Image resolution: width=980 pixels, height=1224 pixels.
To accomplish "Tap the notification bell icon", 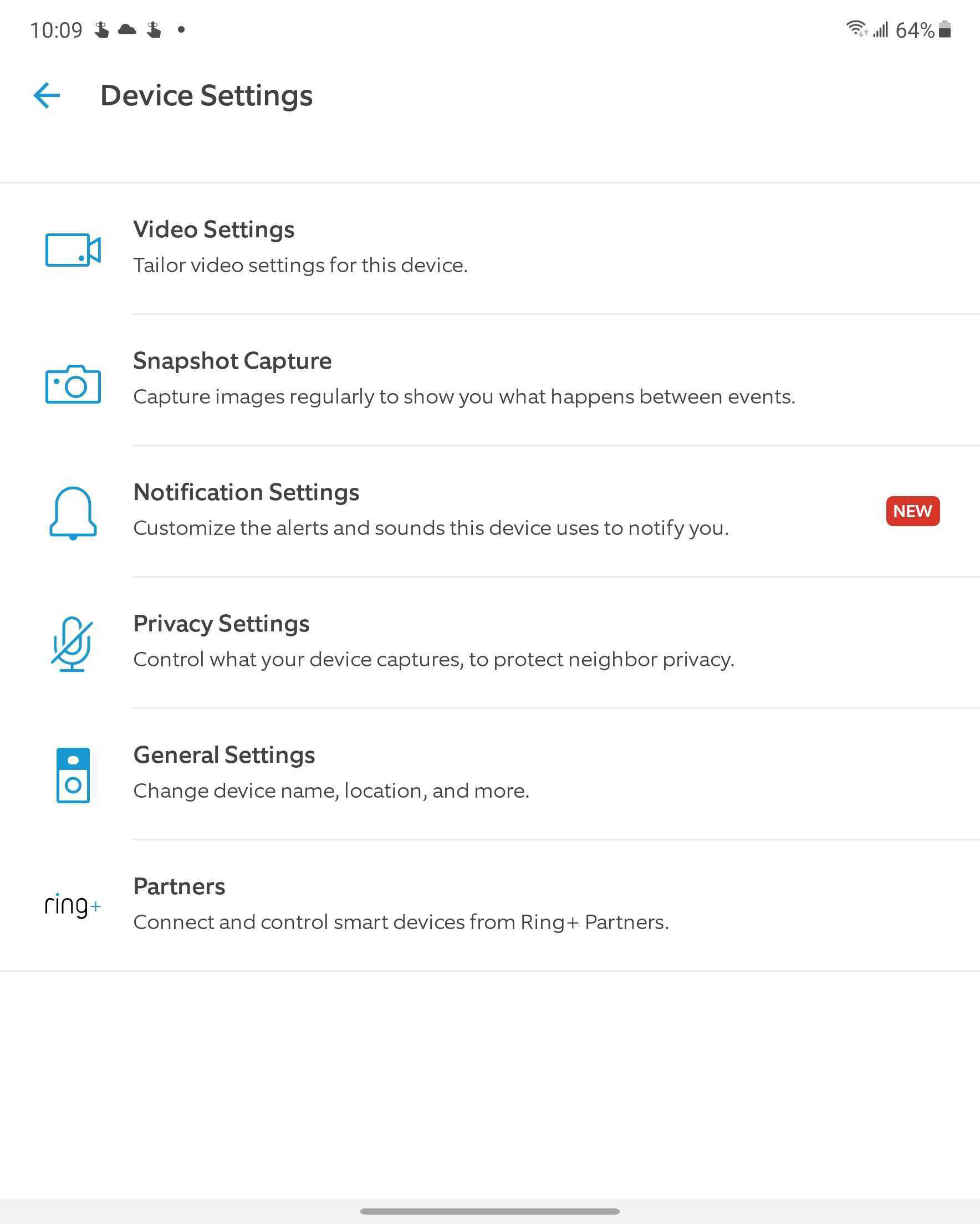I will [73, 513].
